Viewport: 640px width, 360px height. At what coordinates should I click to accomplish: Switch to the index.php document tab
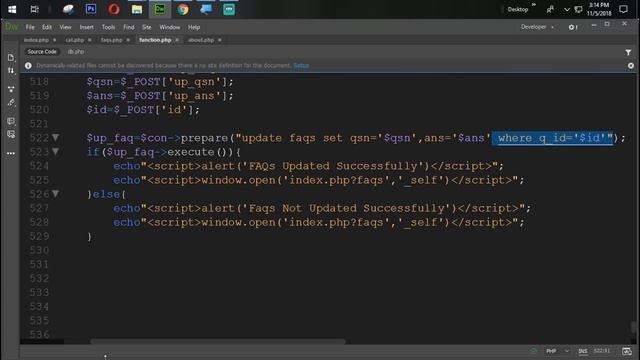tap(36, 40)
